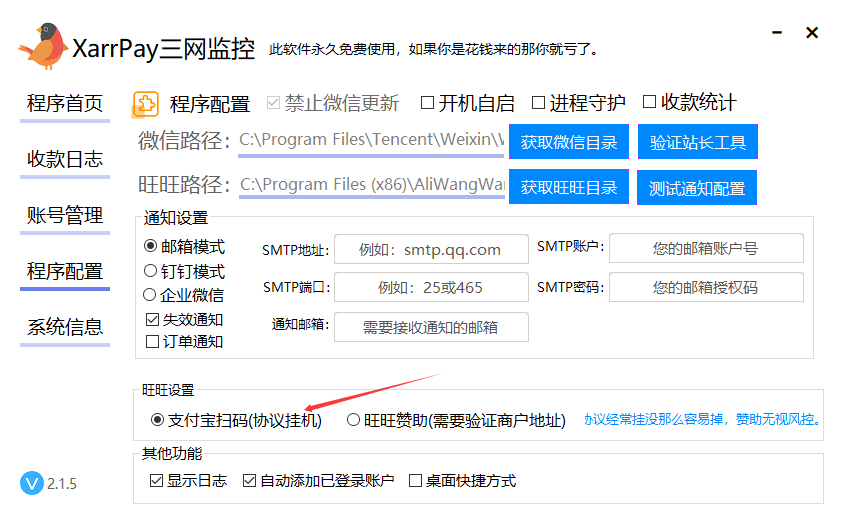Go to 账号管理 section
Screen dimensions: 850x510
(65, 215)
